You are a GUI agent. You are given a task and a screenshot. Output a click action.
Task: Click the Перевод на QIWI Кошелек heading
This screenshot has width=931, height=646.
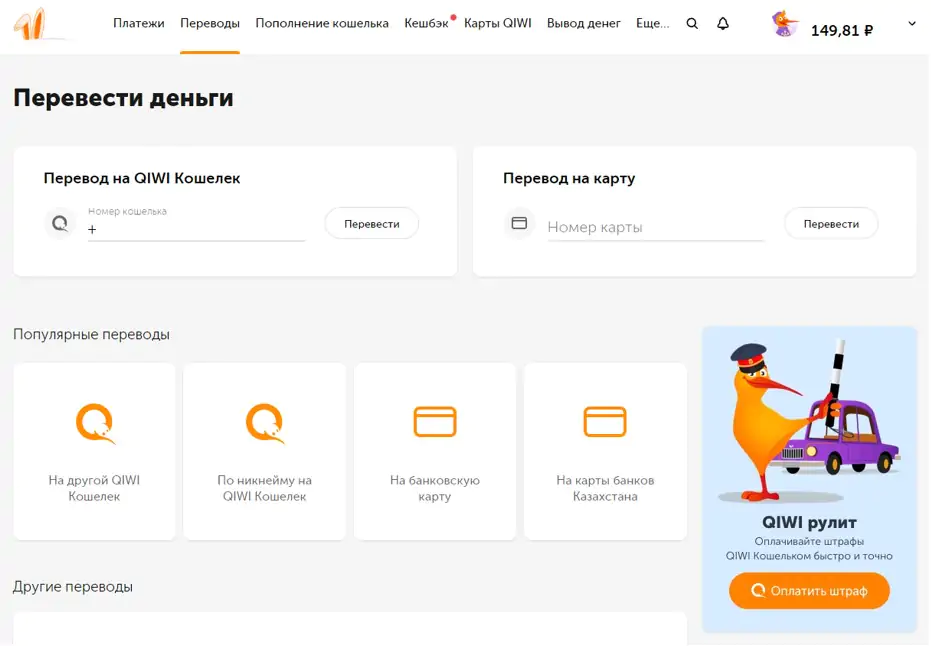point(142,178)
